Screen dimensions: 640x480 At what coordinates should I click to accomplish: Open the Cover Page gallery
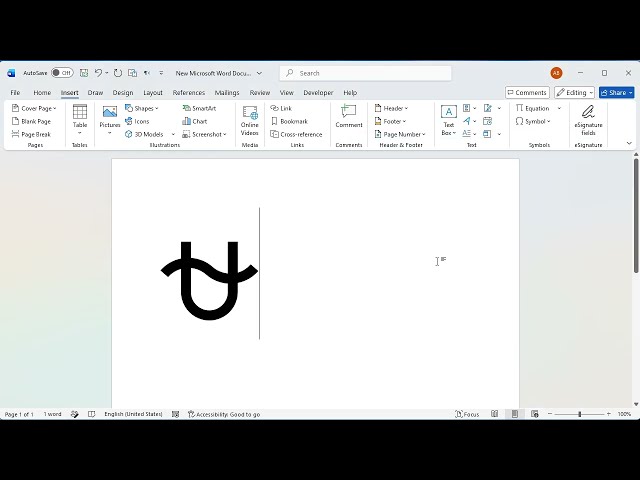point(34,108)
